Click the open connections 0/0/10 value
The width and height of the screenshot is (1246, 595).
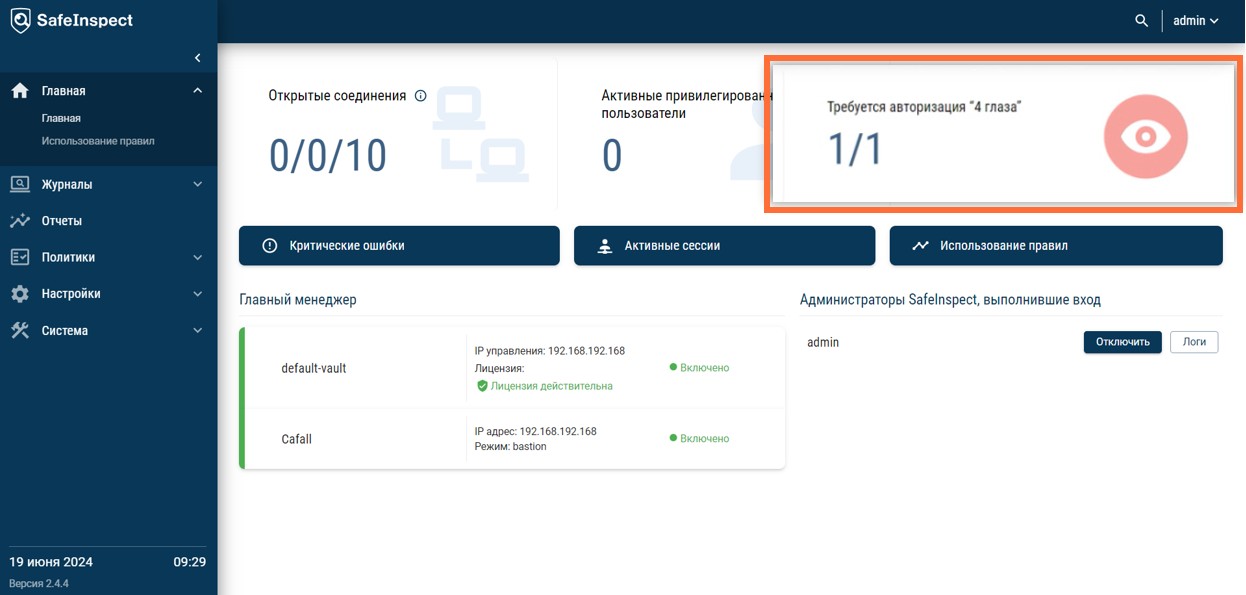[x=328, y=156]
